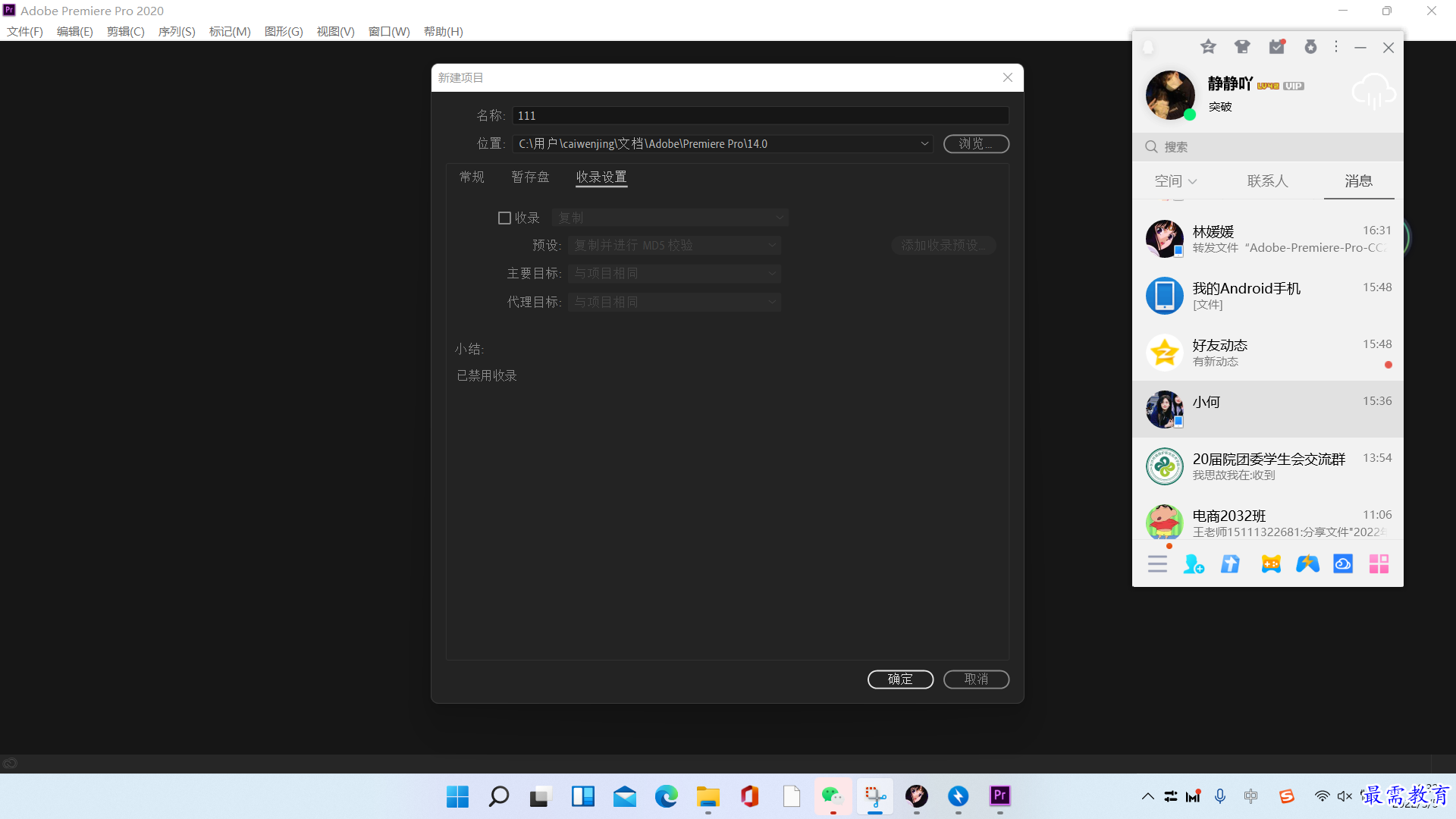The height and width of the screenshot is (819, 1456).
Task: Click taskbar search icon
Action: click(x=498, y=797)
